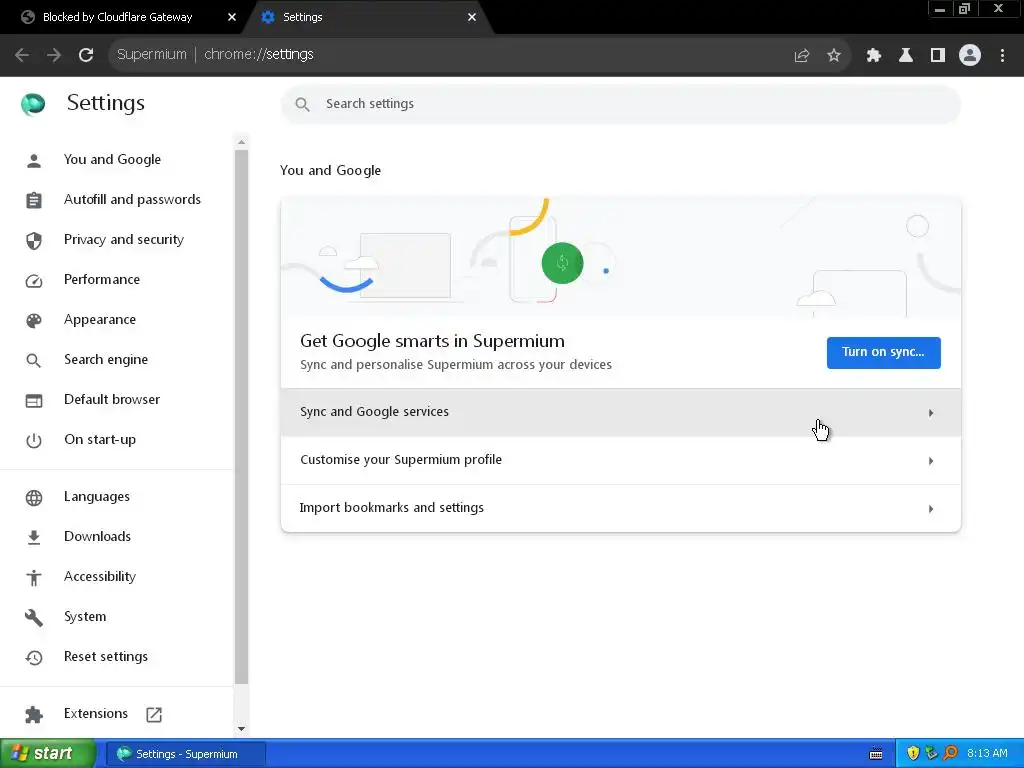
Task: Click the share page icon in the address bar
Action: [x=801, y=56]
